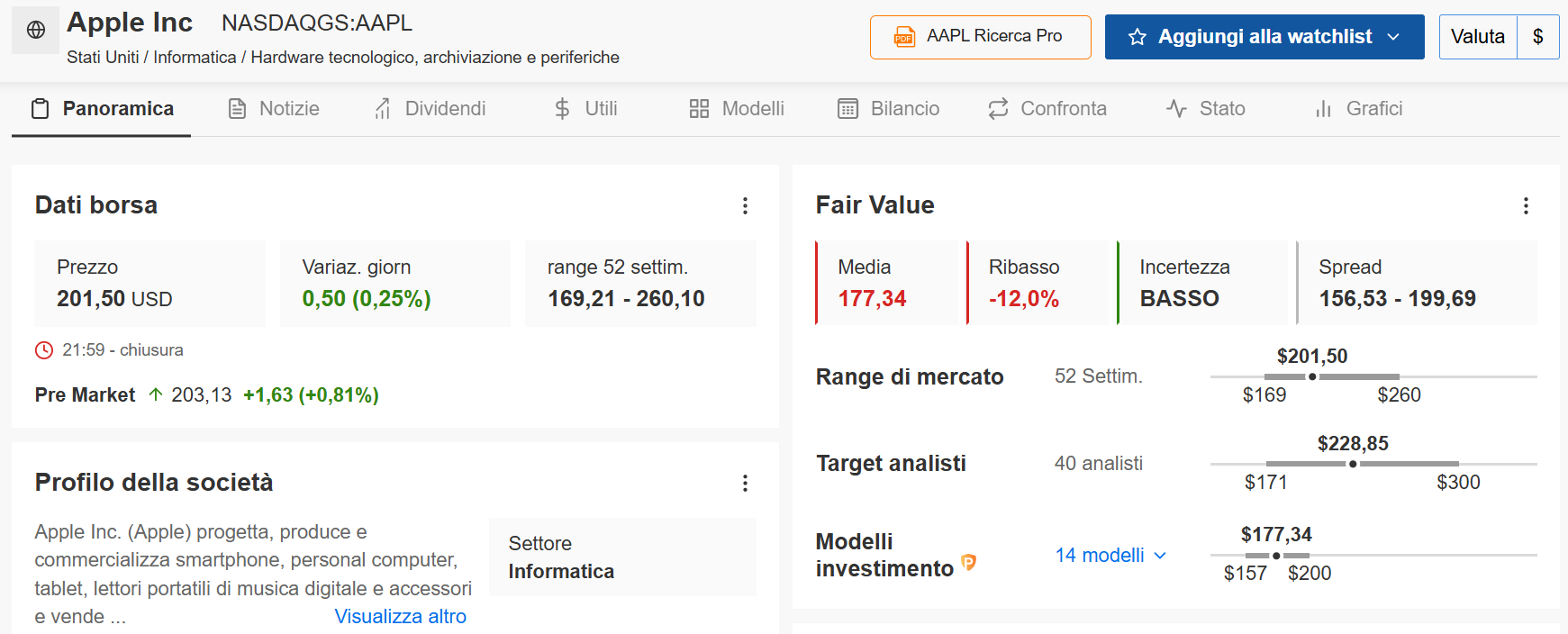The width and height of the screenshot is (1568, 634).
Task: Open the Bilancio tab
Action: point(888,109)
